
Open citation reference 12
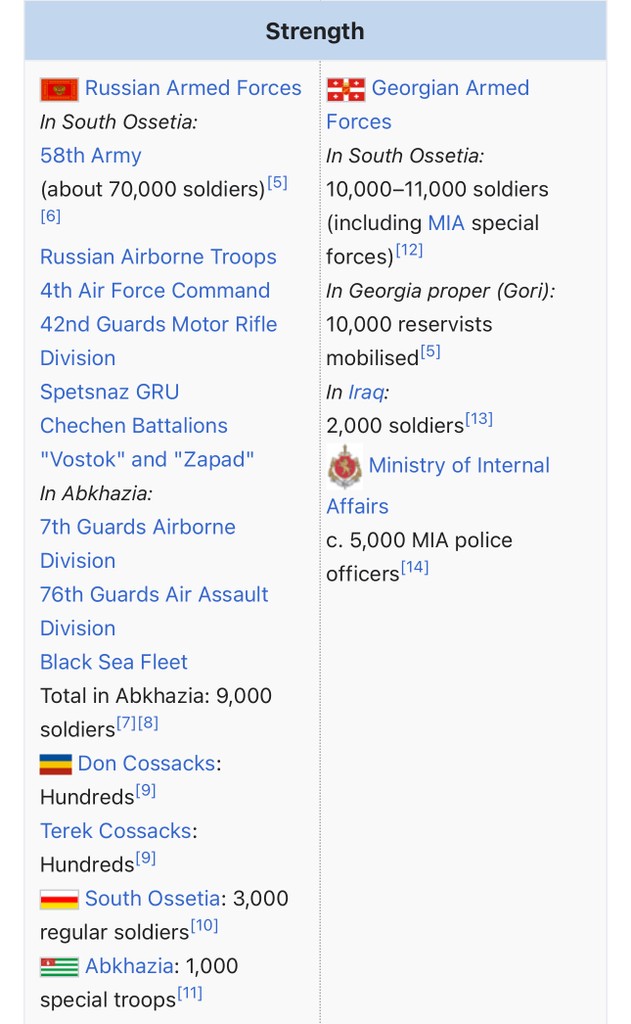(x=410, y=250)
